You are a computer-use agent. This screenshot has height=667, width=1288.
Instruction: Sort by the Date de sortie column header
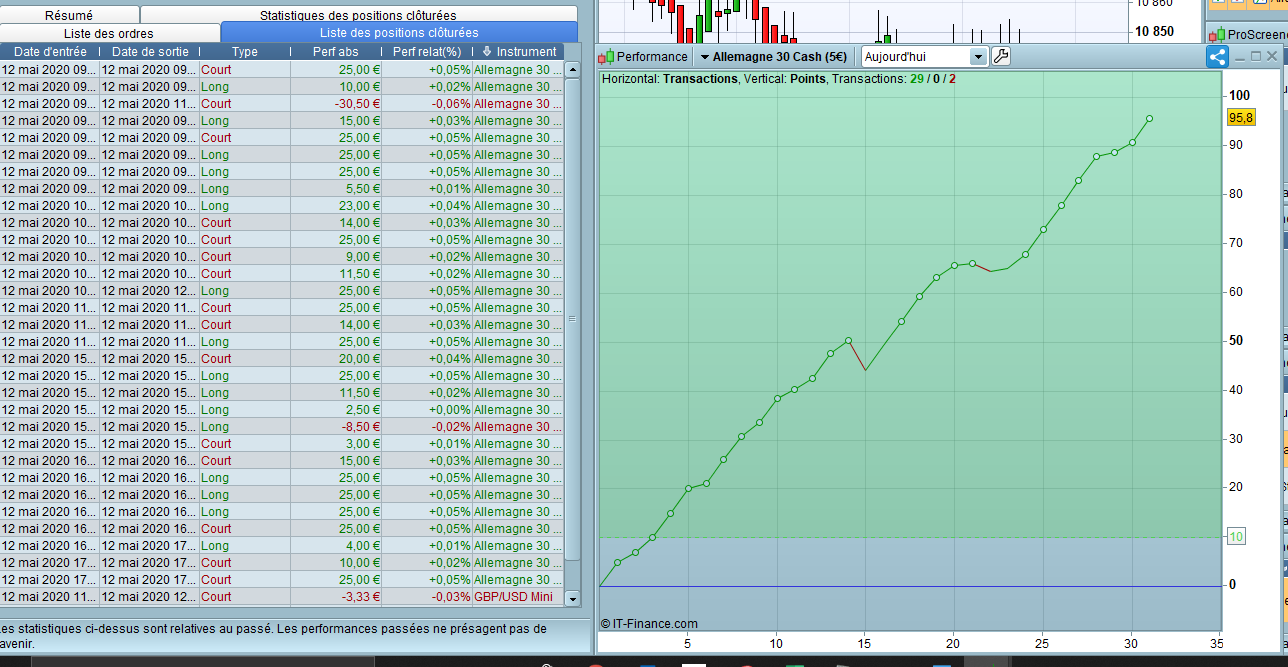149,52
